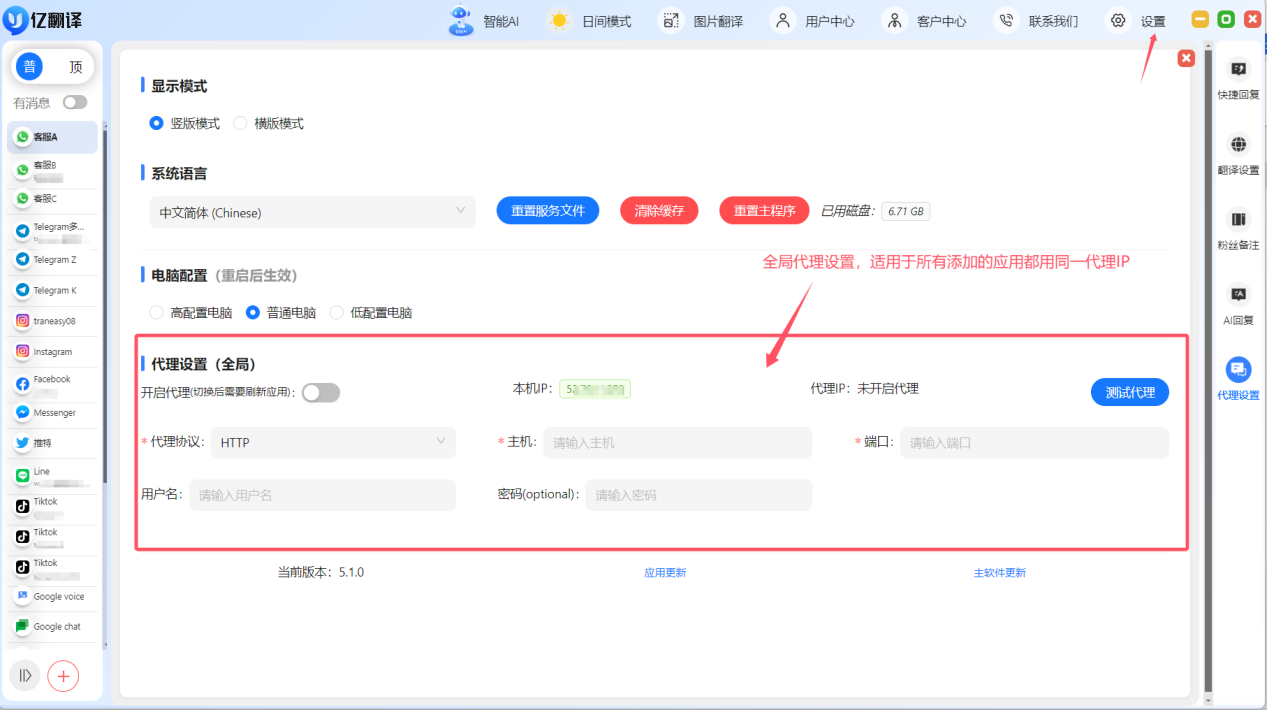Image resolution: width=1267 pixels, height=710 pixels.
Task: Open the 代理协议 protocol dropdown
Action: (x=333, y=441)
